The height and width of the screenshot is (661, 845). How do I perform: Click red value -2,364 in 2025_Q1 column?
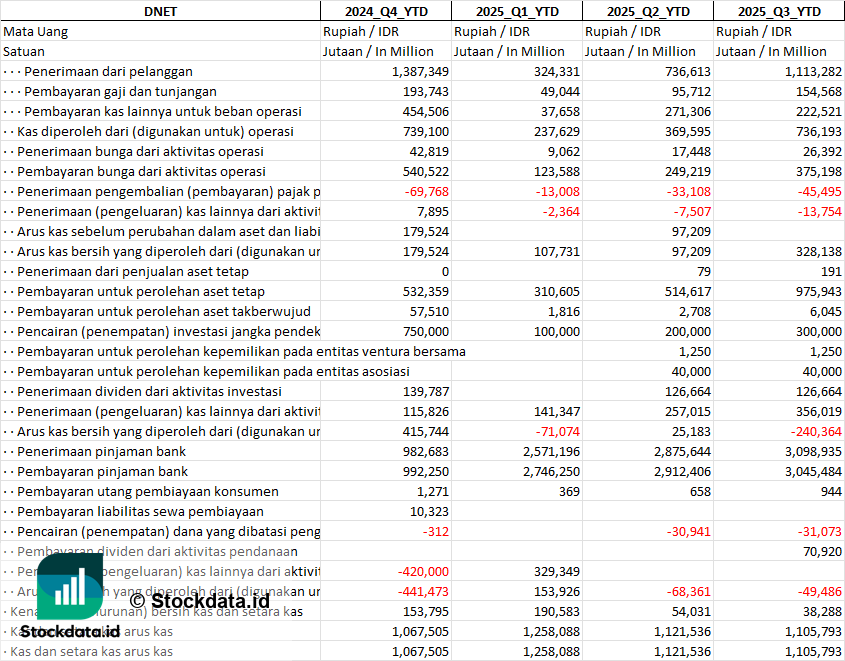coord(560,211)
